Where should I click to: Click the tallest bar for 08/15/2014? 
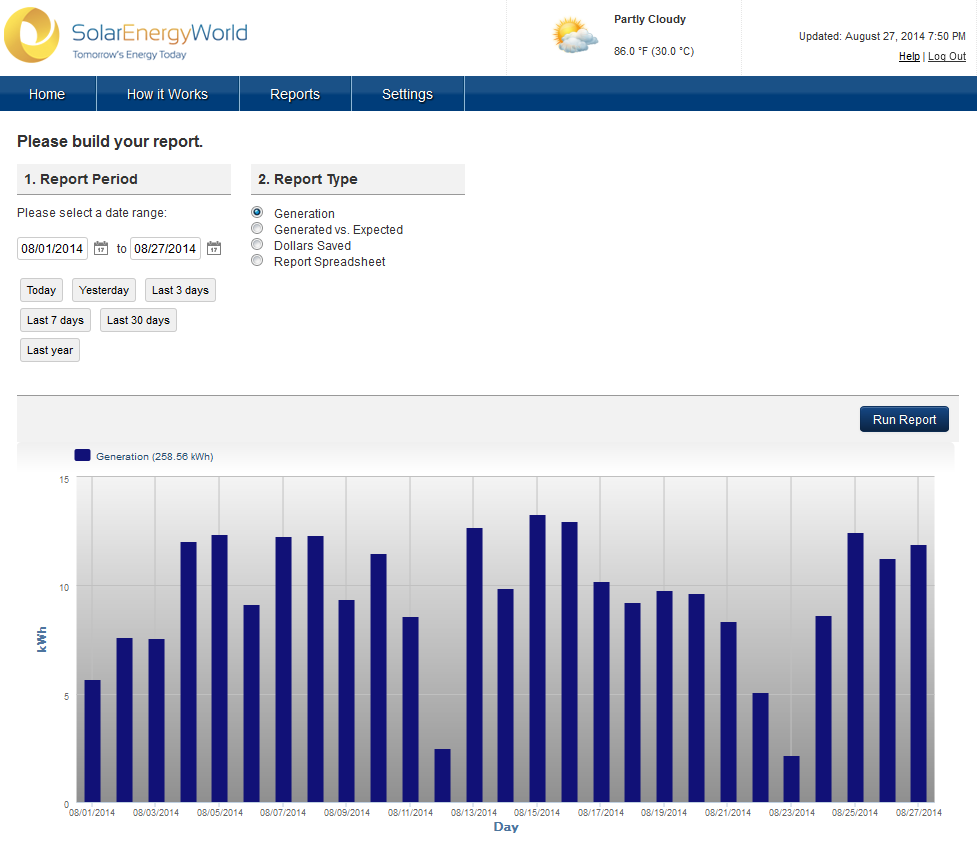click(537, 658)
